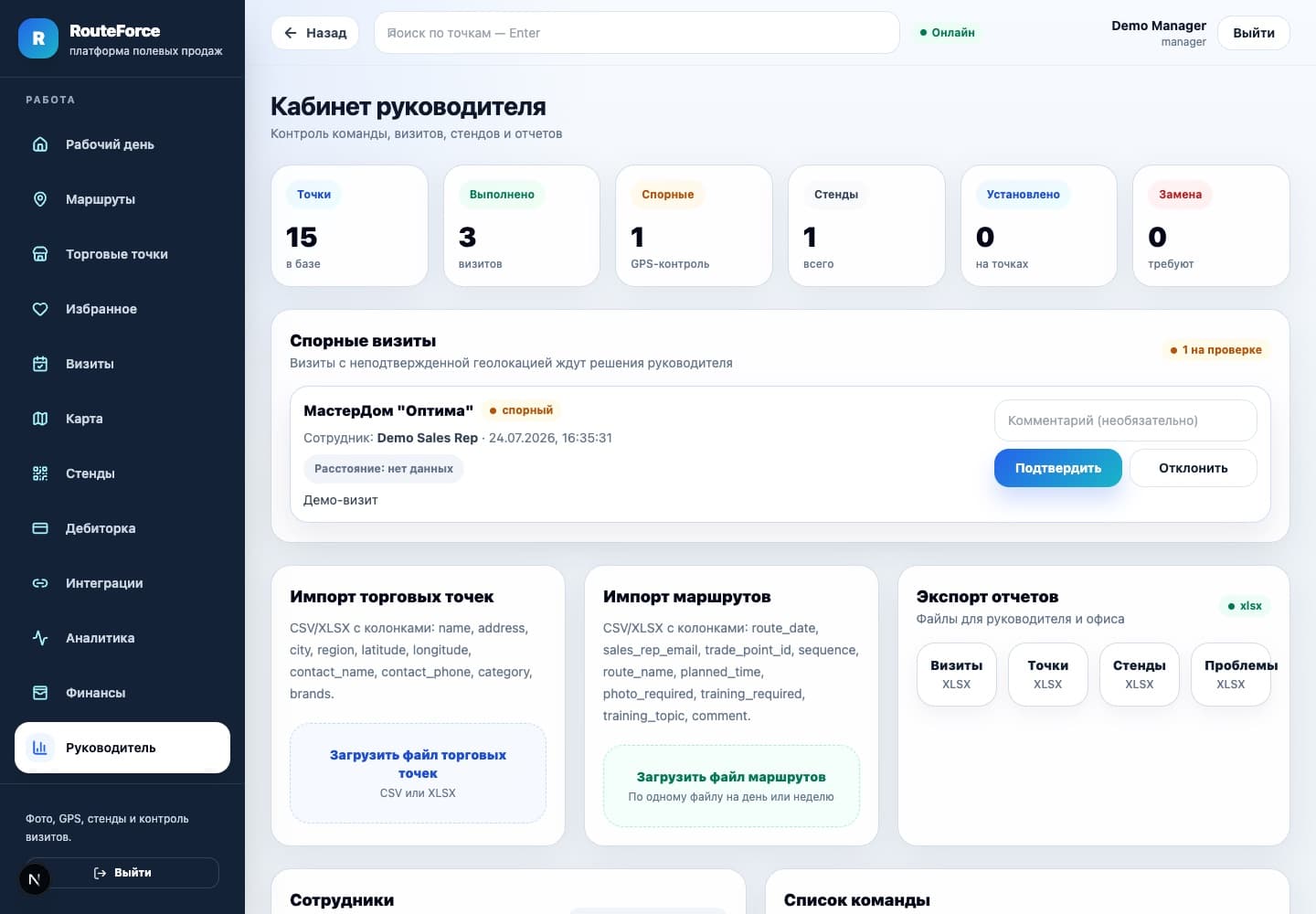Click the Стенды 1 всего card

[866, 226]
